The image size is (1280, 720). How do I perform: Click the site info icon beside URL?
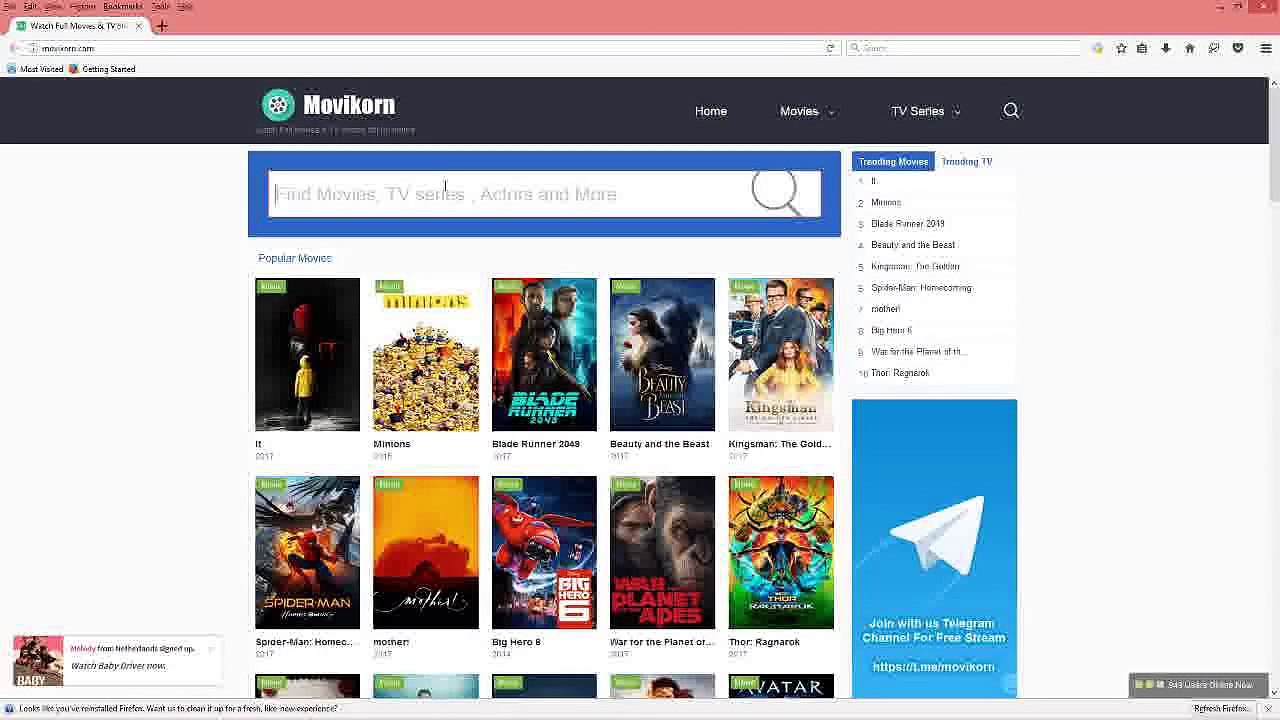point(33,48)
